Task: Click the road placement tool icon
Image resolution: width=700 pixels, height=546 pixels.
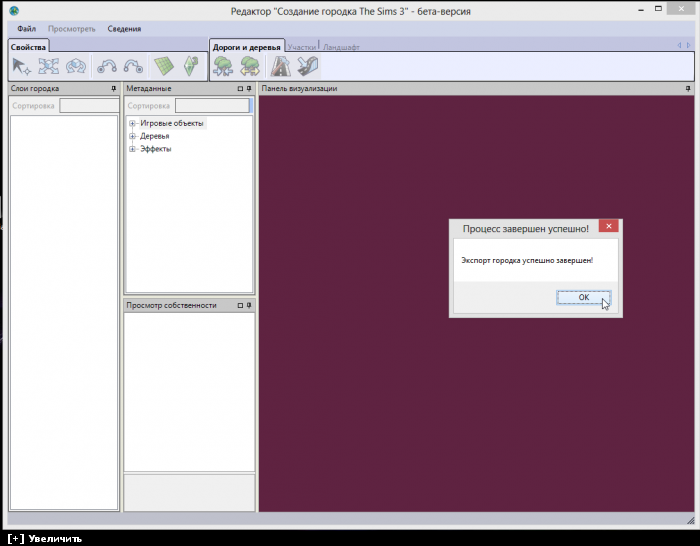Action: [281, 66]
